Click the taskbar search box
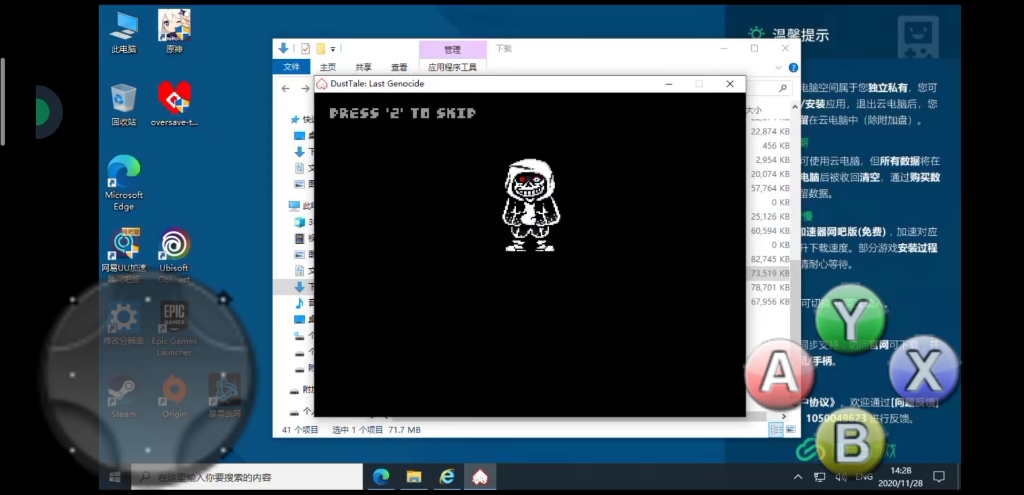Image resolution: width=1024 pixels, height=495 pixels. coord(248,477)
